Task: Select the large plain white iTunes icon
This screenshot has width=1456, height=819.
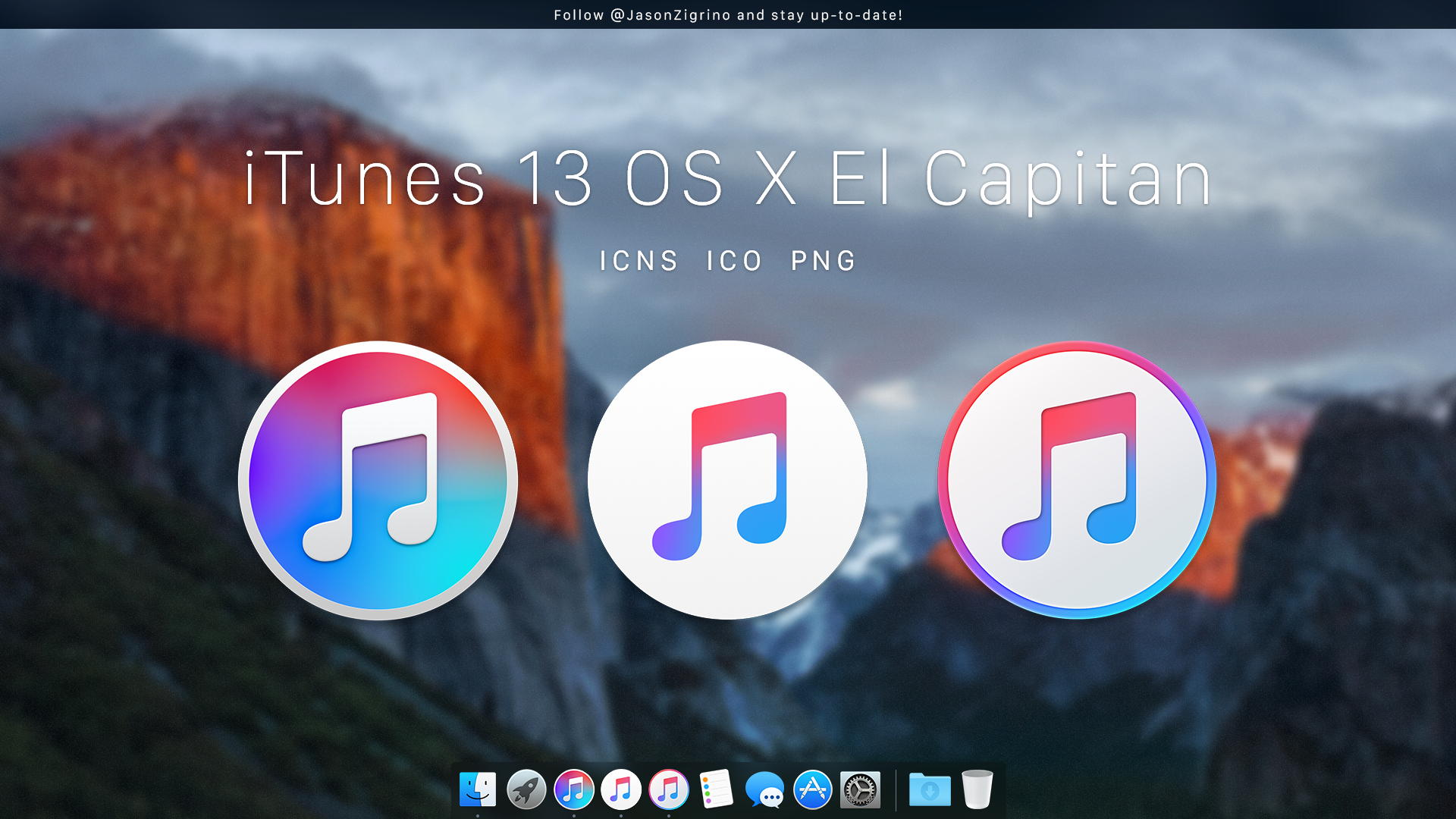Action: point(727,480)
